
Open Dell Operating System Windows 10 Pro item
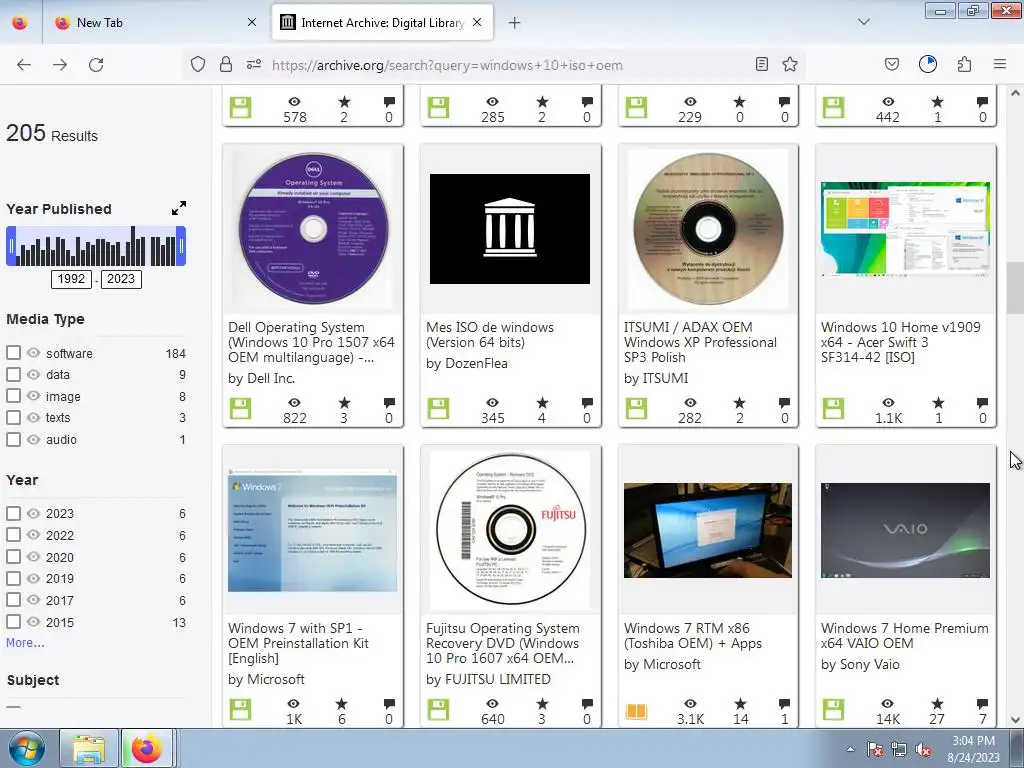[x=311, y=342]
